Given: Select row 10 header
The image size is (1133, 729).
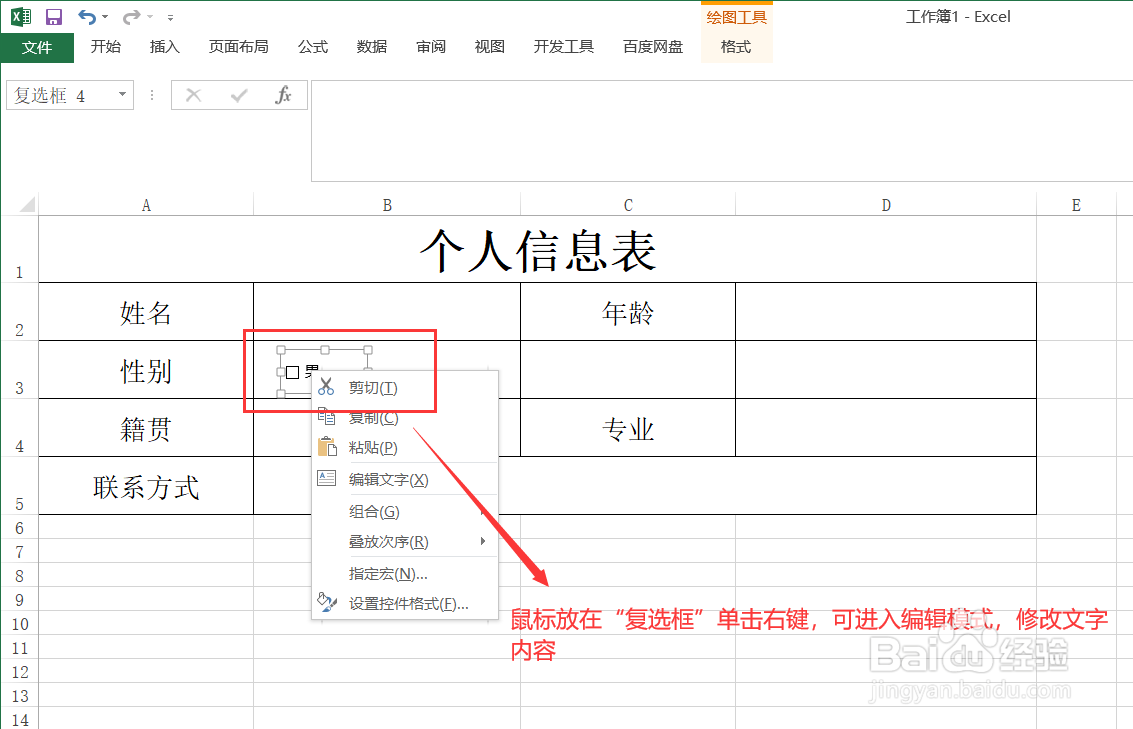Looking at the screenshot, I should pyautogui.click(x=20, y=624).
